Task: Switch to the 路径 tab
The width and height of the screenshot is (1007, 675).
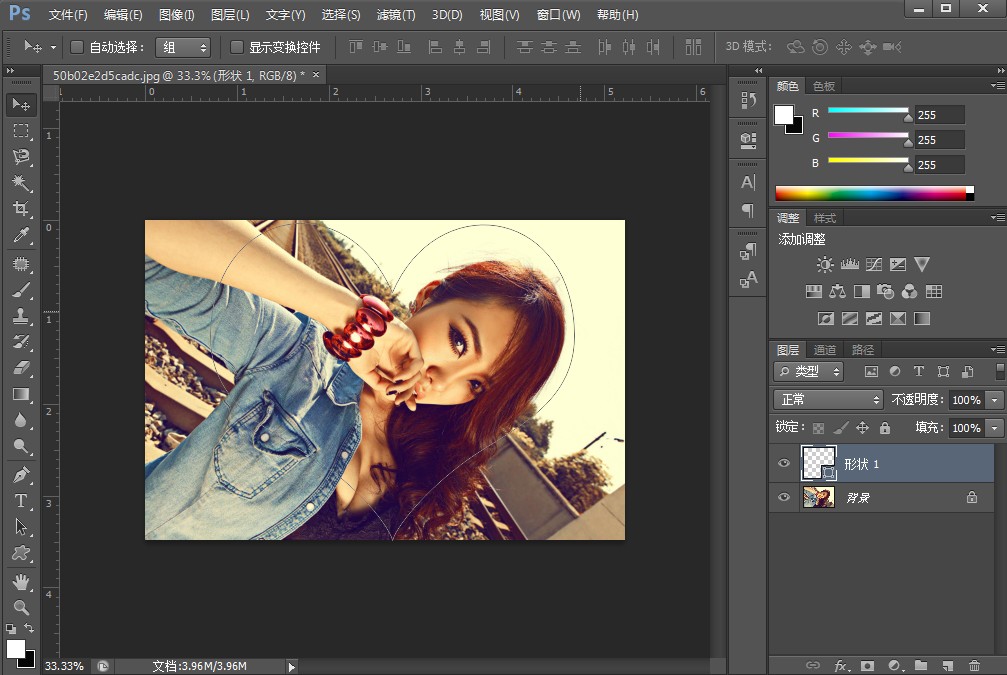Action: [863, 349]
